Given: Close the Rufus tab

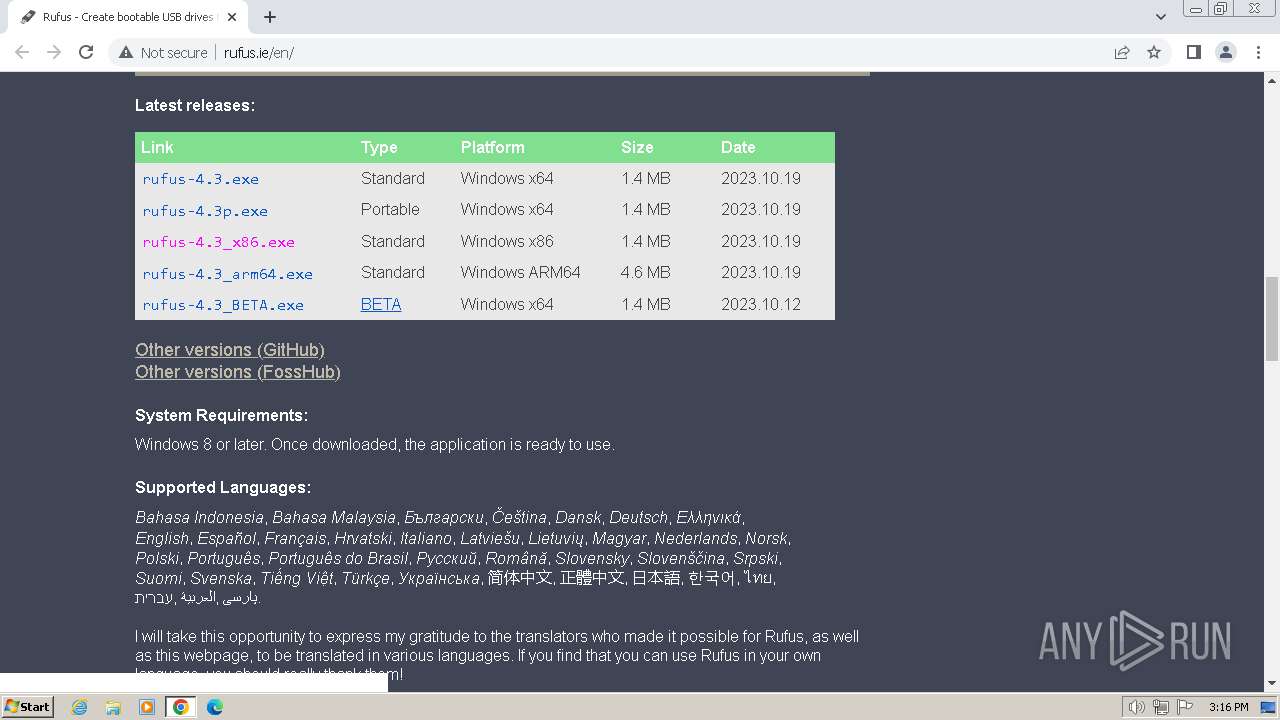Looking at the screenshot, I should pyautogui.click(x=232, y=17).
